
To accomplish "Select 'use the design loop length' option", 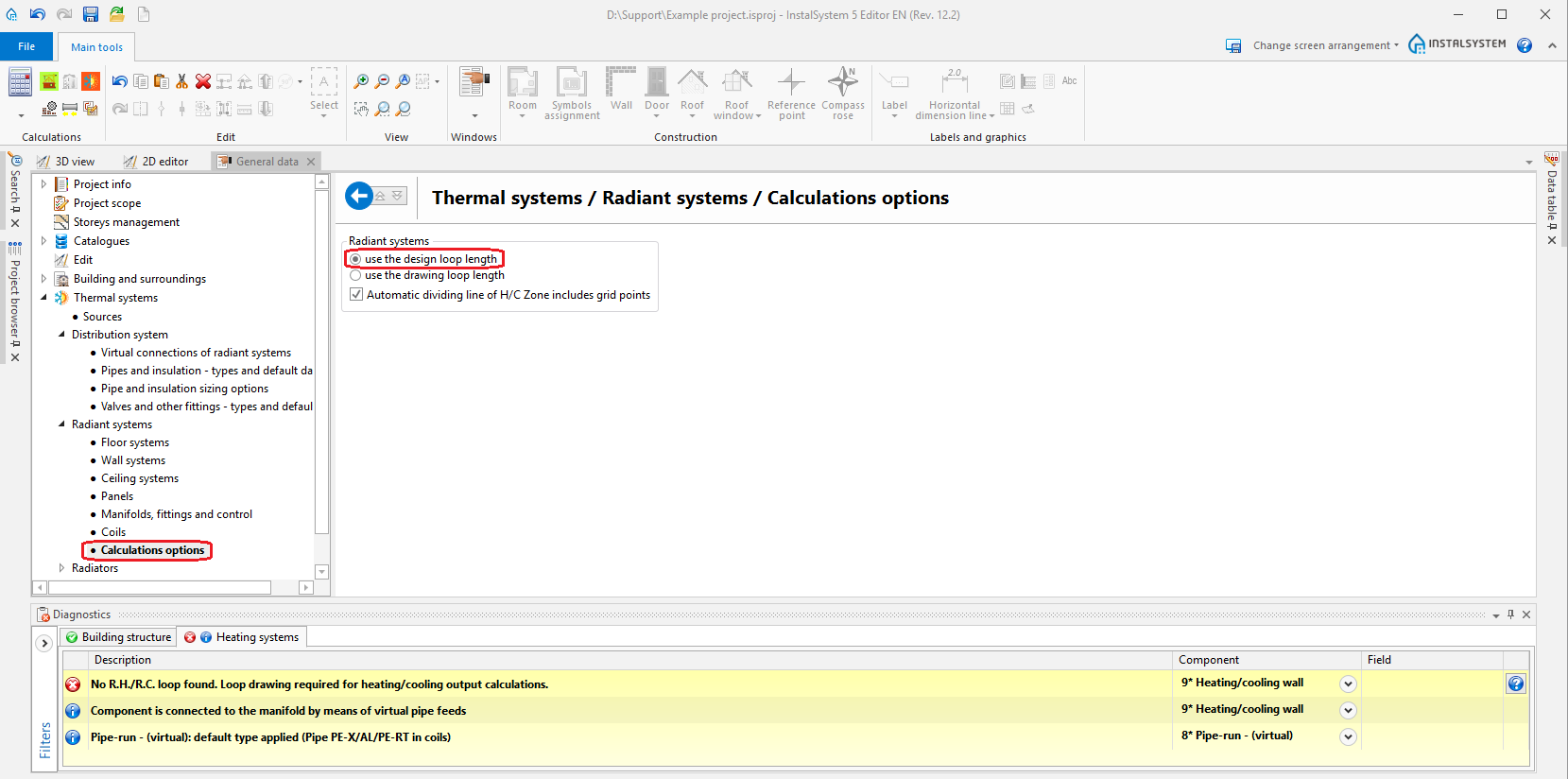I will (356, 259).
